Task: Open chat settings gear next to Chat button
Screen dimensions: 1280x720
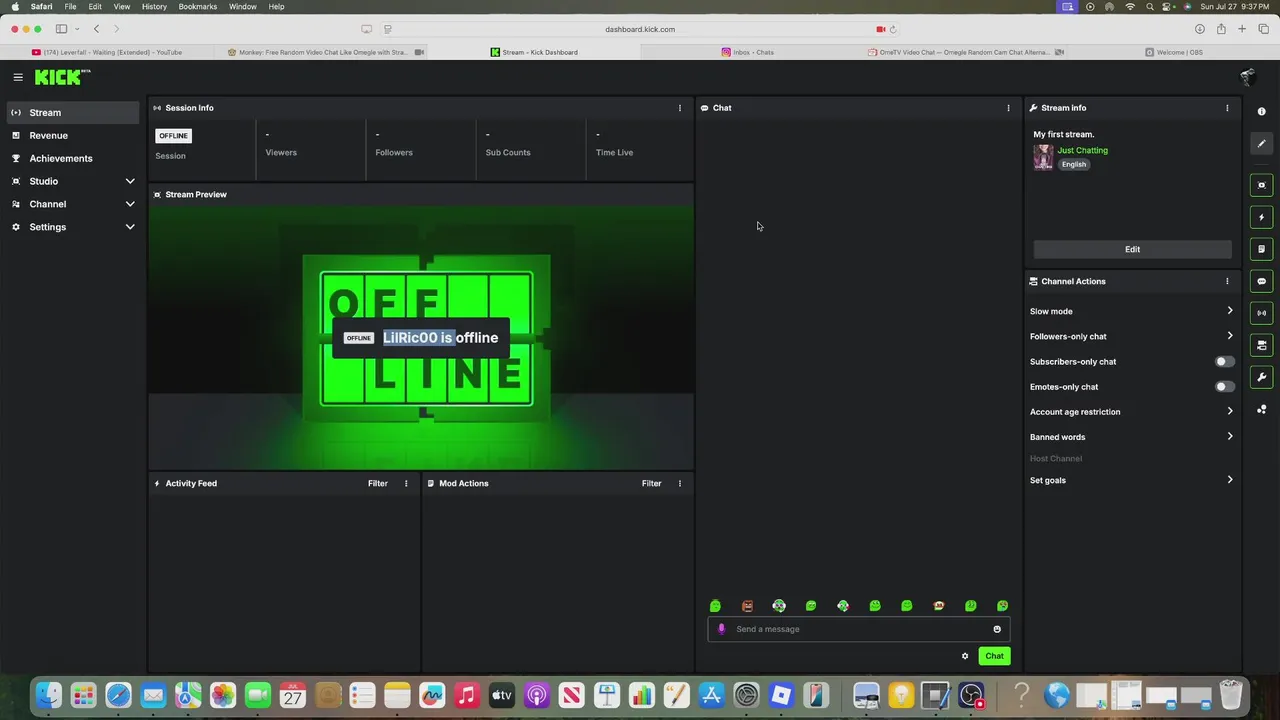Action: [965, 656]
